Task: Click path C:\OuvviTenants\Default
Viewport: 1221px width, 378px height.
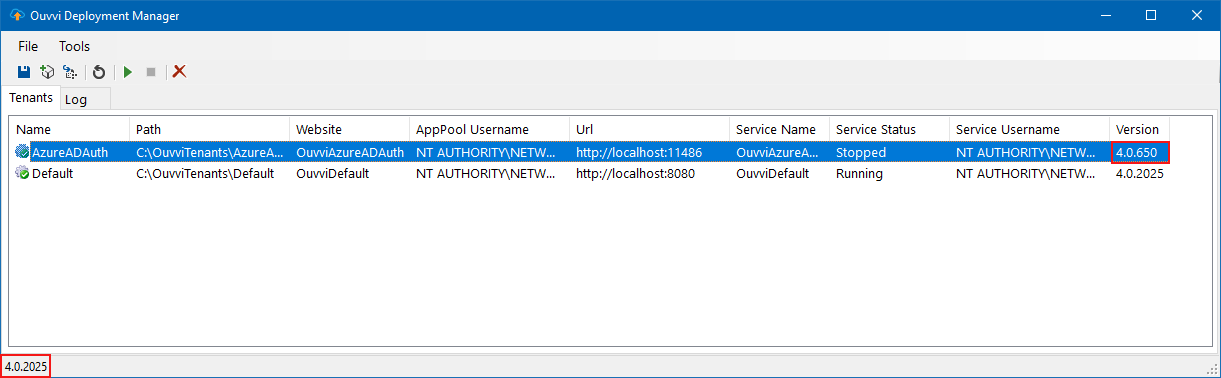Action: coord(205,173)
